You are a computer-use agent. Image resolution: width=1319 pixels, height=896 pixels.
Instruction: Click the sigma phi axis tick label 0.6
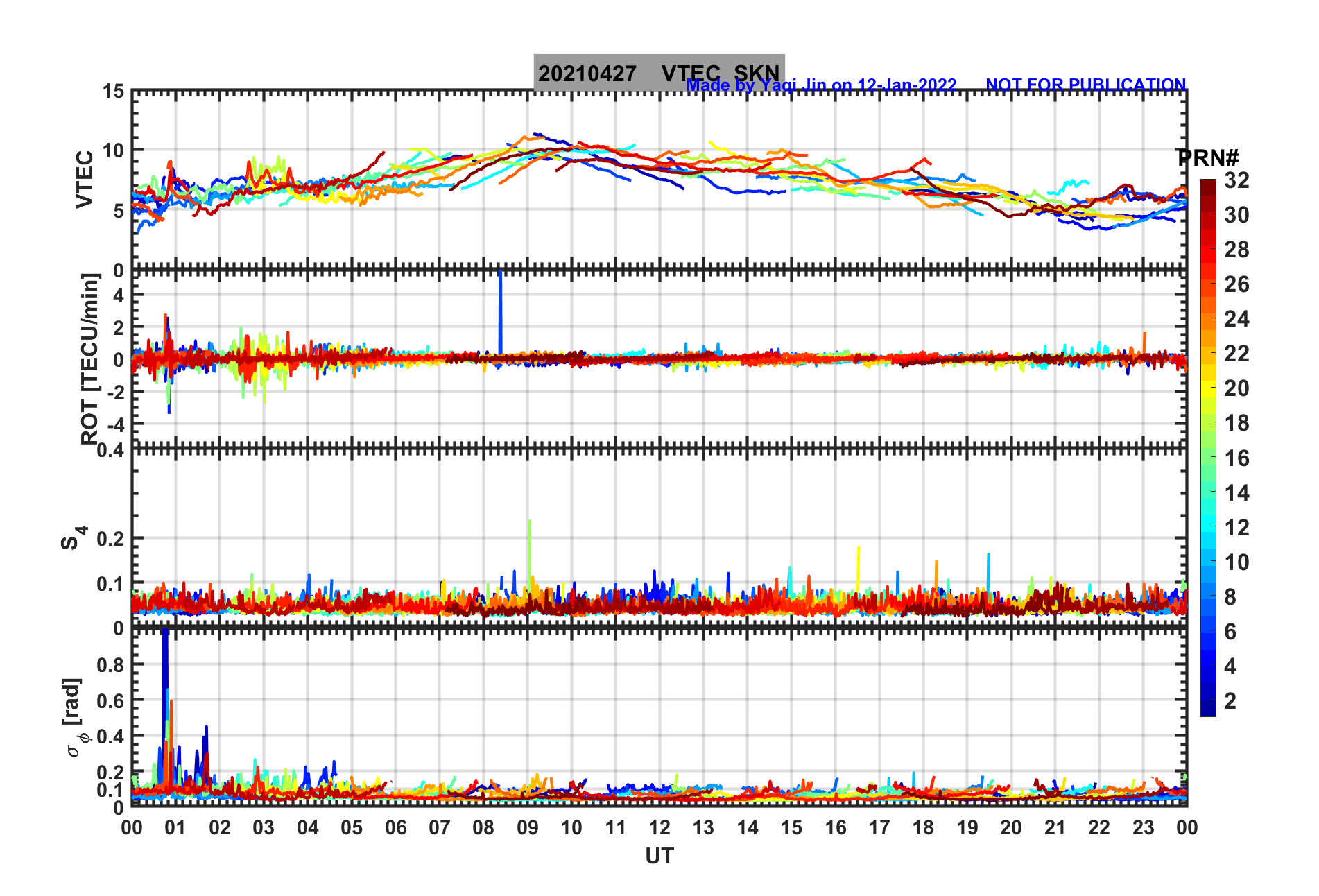(x=111, y=701)
